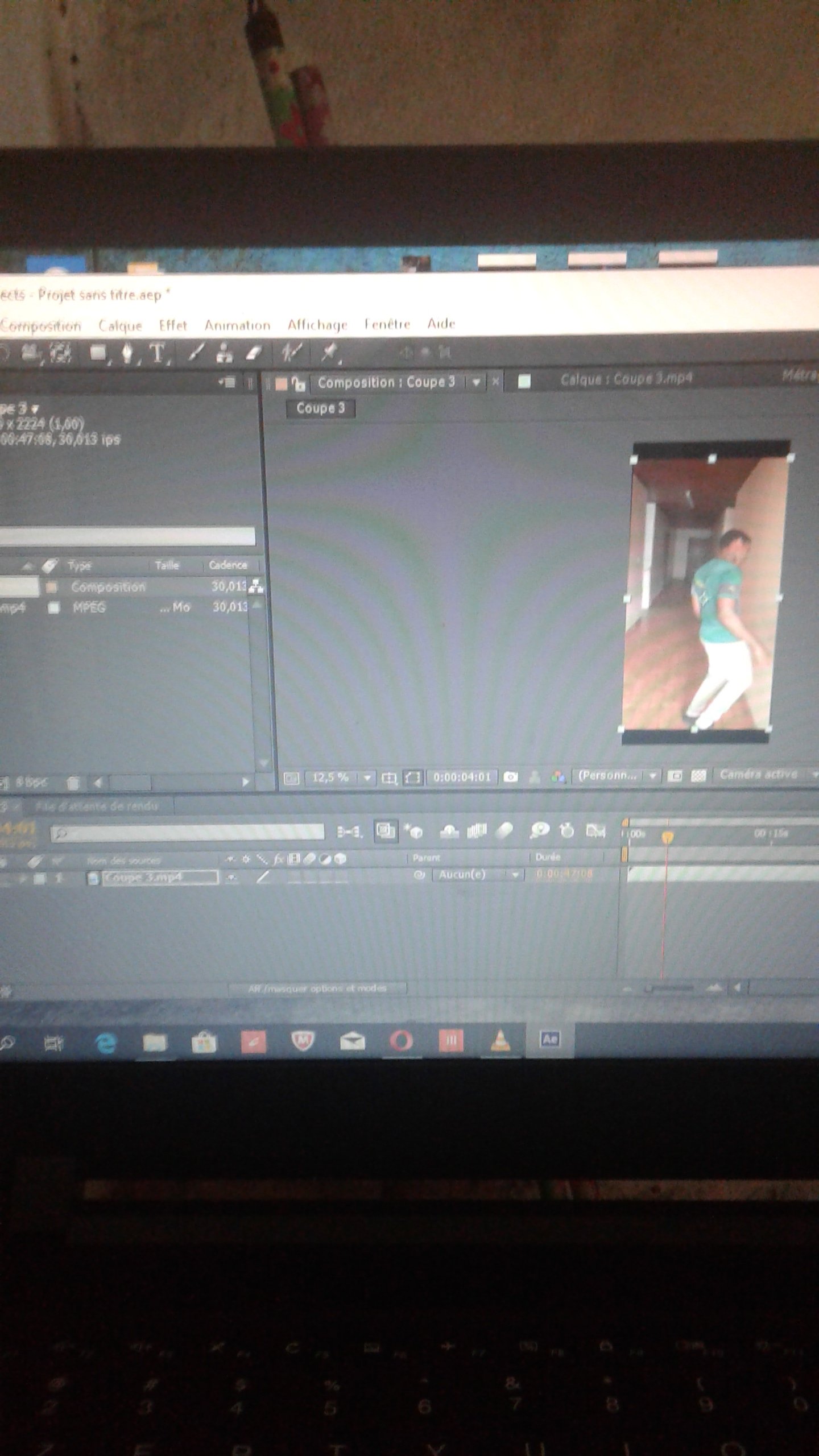The height and width of the screenshot is (1456, 819).
Task: Click the Coupe 3.mp4 layer label color
Action: tap(40, 879)
